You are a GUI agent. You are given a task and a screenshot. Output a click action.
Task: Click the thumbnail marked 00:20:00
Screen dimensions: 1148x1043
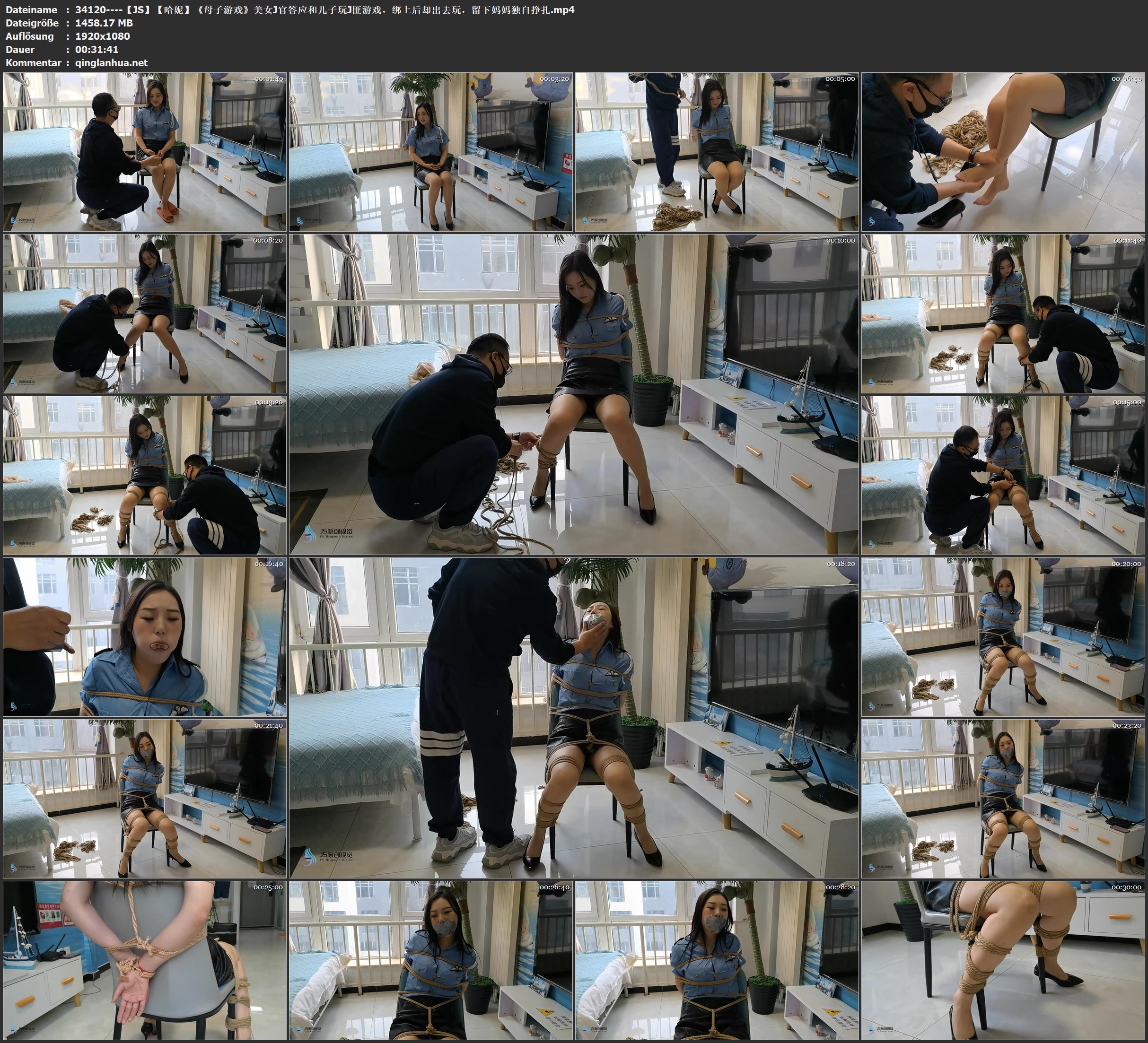1003,636
